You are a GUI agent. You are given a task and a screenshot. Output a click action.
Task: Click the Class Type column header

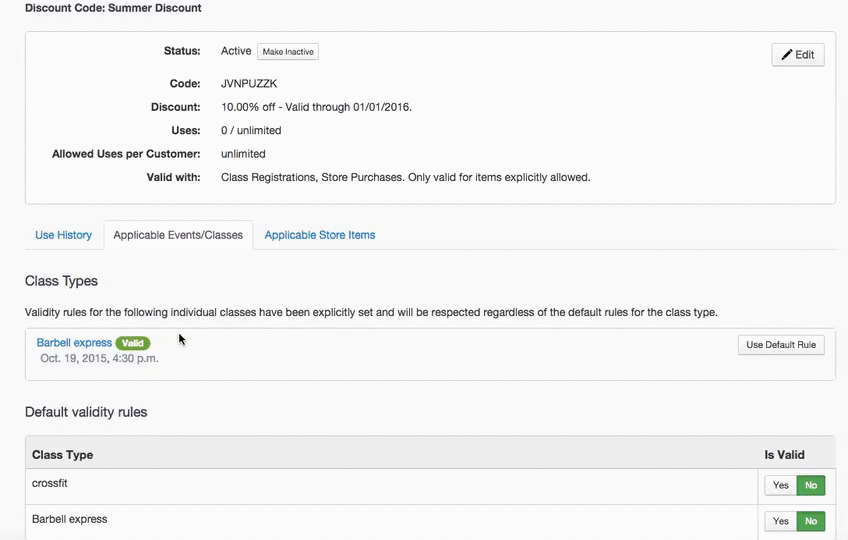pyautogui.click(x=62, y=454)
